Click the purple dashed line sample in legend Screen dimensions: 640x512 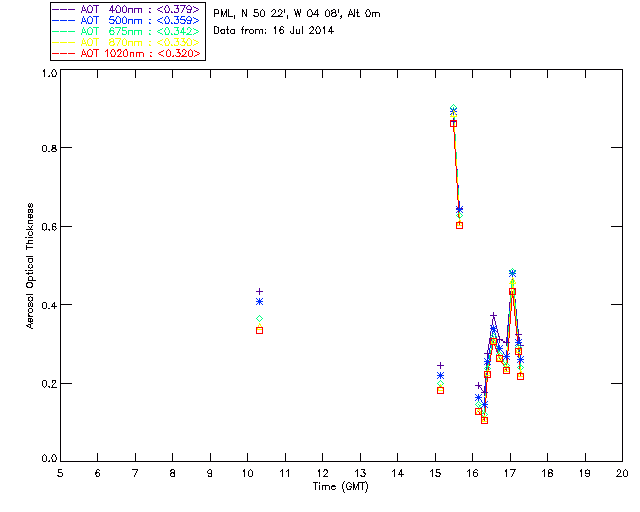point(64,9)
